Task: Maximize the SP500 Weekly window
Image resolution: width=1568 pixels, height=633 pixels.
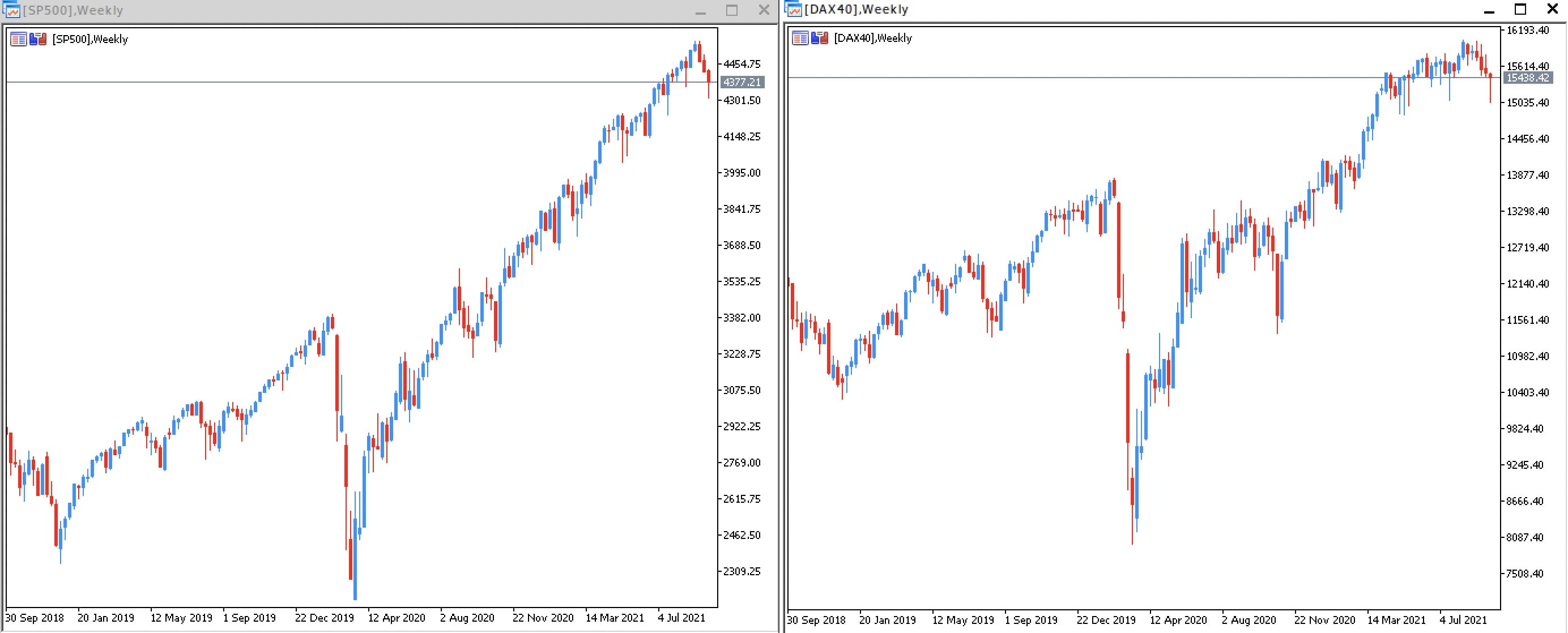Action: 732,11
